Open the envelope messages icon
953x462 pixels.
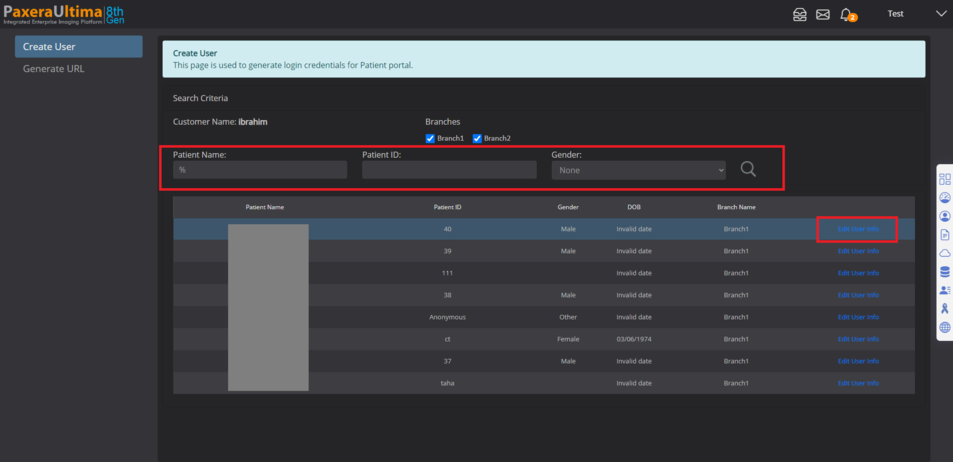coord(823,14)
